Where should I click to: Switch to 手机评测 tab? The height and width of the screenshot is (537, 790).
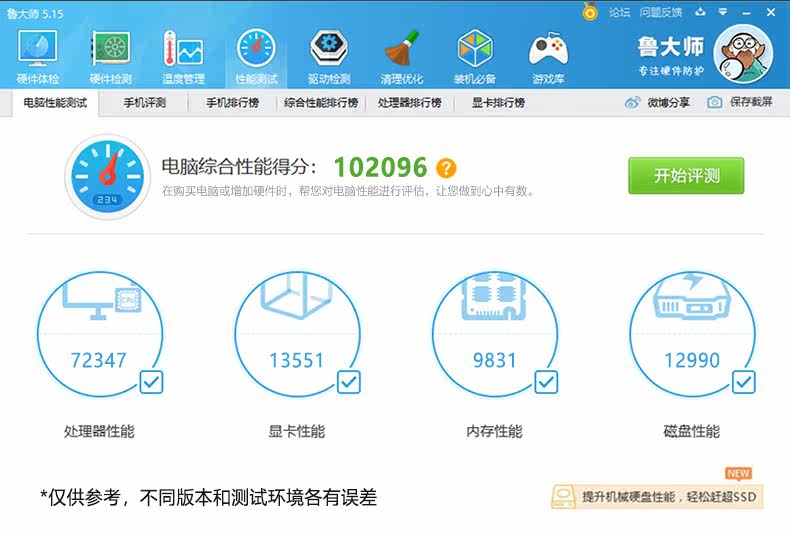145,103
